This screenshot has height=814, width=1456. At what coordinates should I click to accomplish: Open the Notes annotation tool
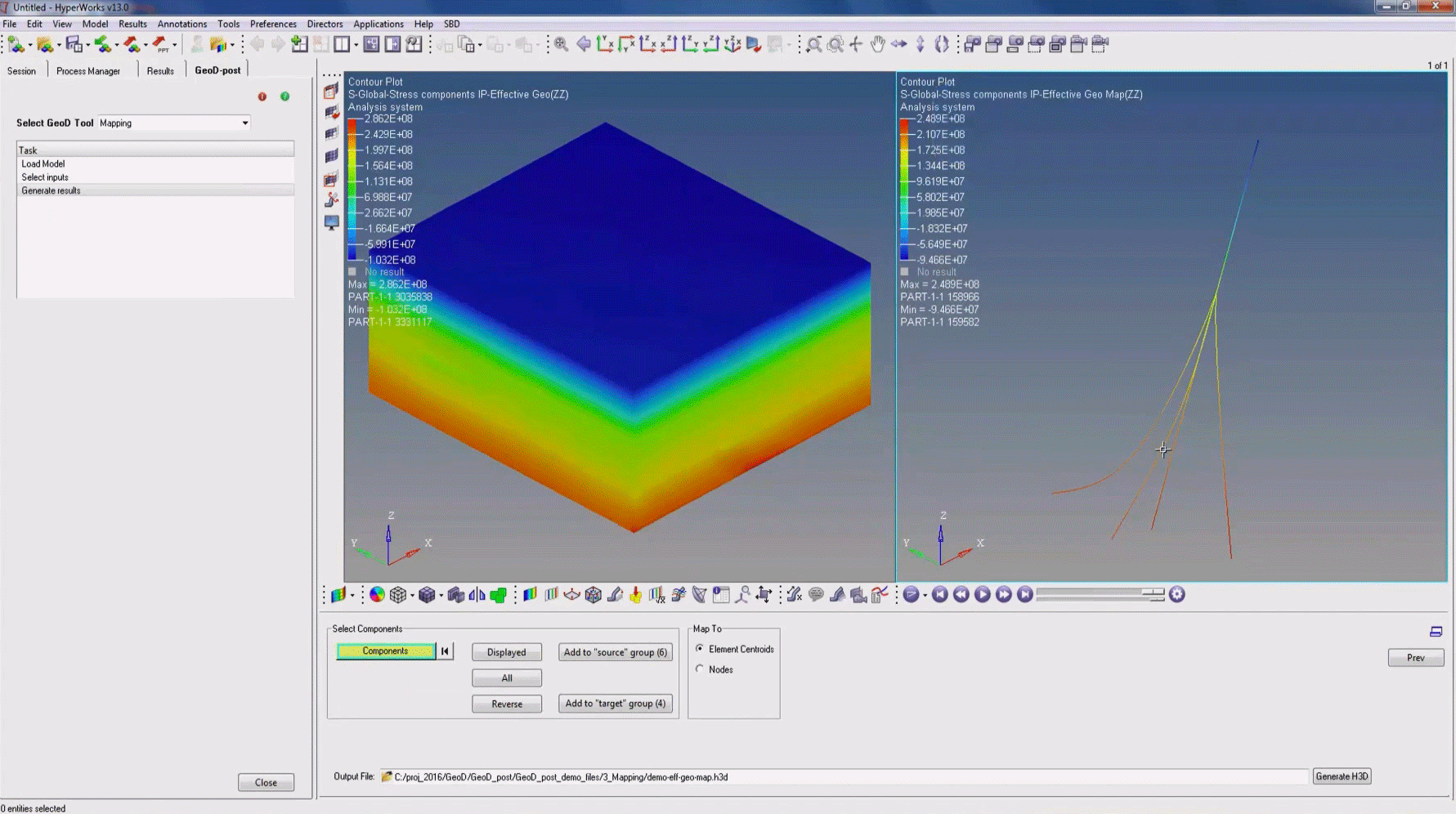coord(816,594)
